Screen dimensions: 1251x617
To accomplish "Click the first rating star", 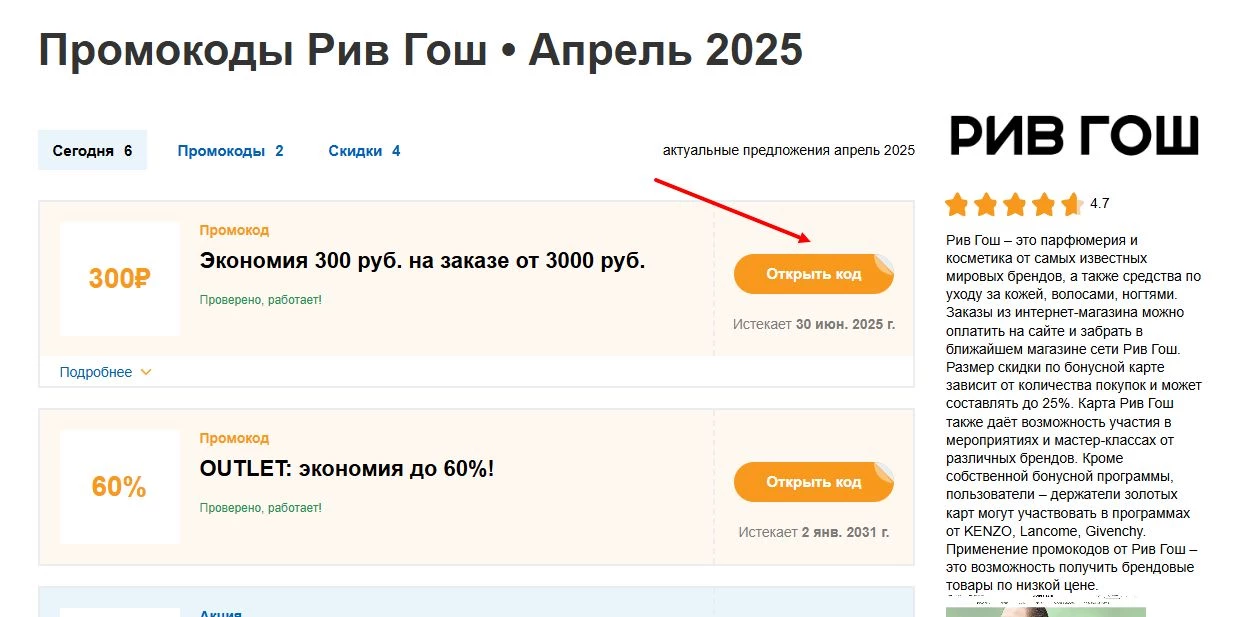I will 957,205.
